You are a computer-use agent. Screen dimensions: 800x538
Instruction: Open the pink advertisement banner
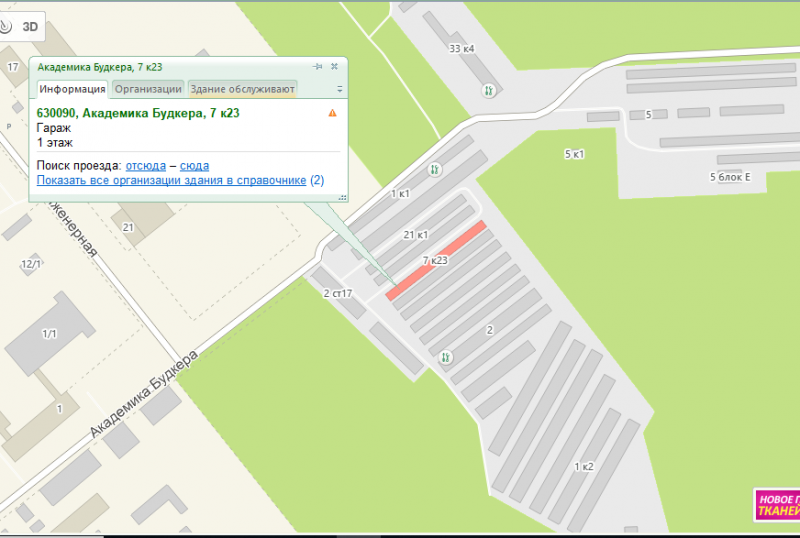coord(777,505)
